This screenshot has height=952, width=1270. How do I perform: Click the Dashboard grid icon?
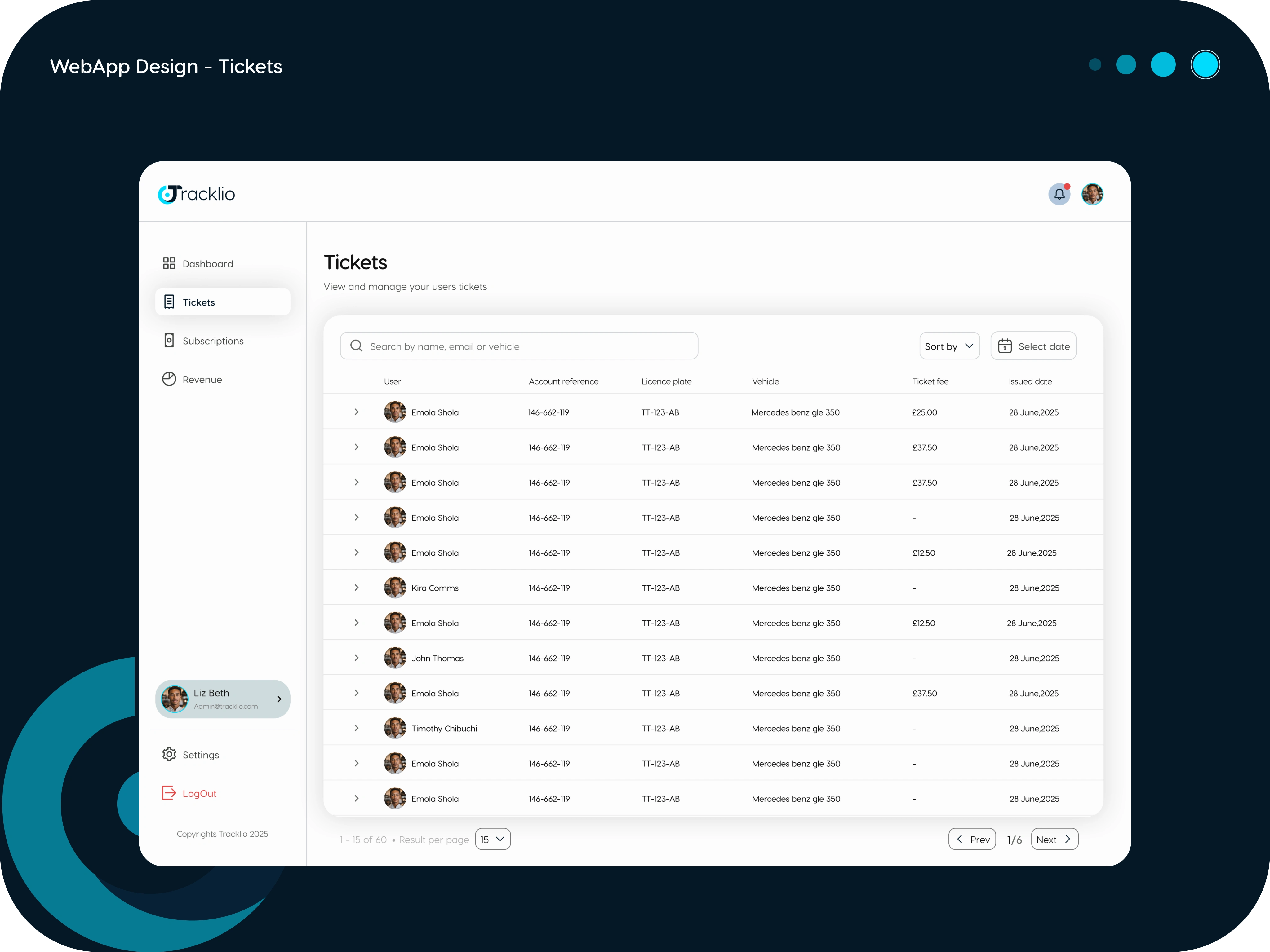point(169,263)
